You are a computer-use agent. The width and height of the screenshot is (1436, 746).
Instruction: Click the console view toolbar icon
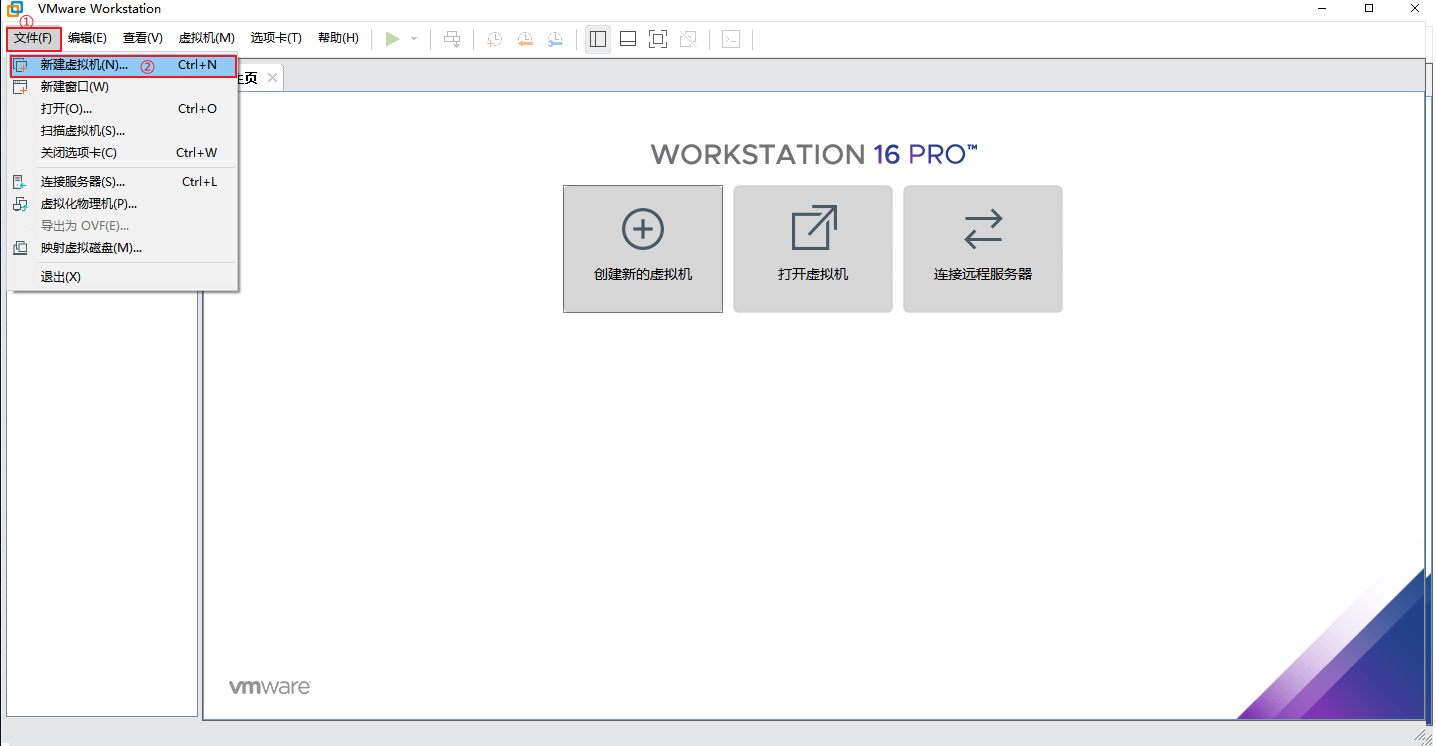pyautogui.click(x=731, y=39)
